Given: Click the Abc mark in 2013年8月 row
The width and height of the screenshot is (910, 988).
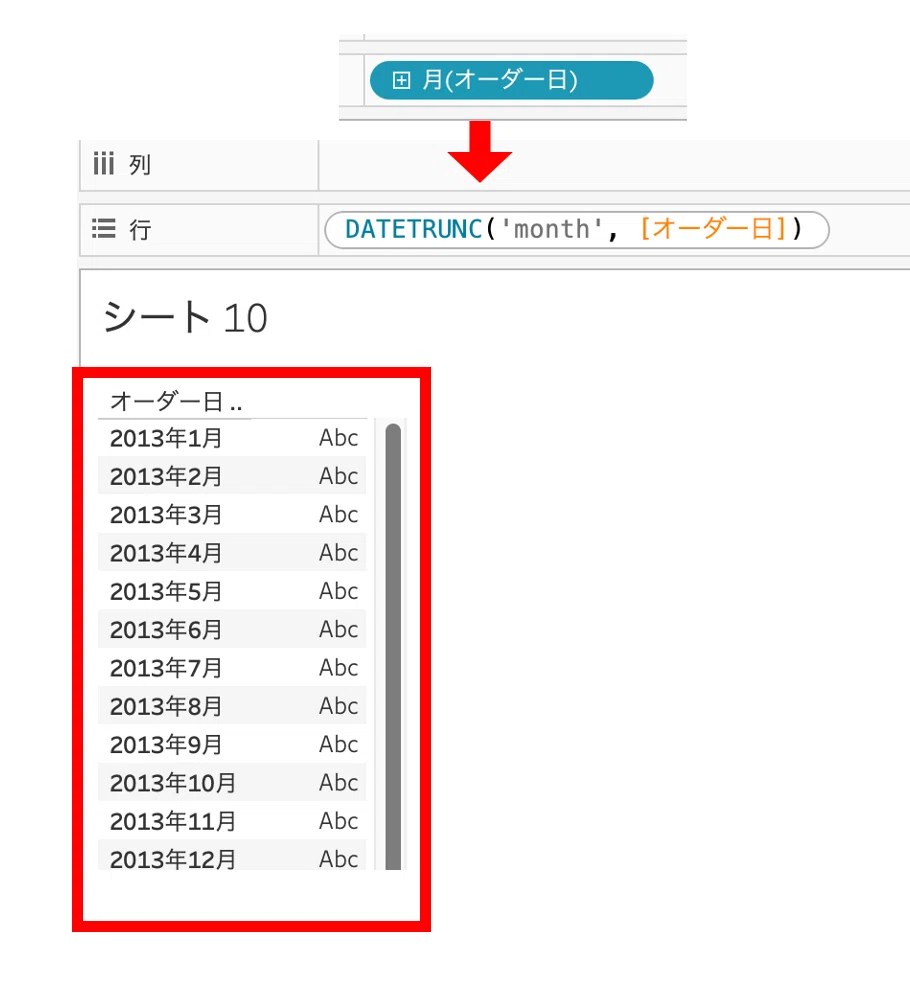Looking at the screenshot, I should (338, 706).
